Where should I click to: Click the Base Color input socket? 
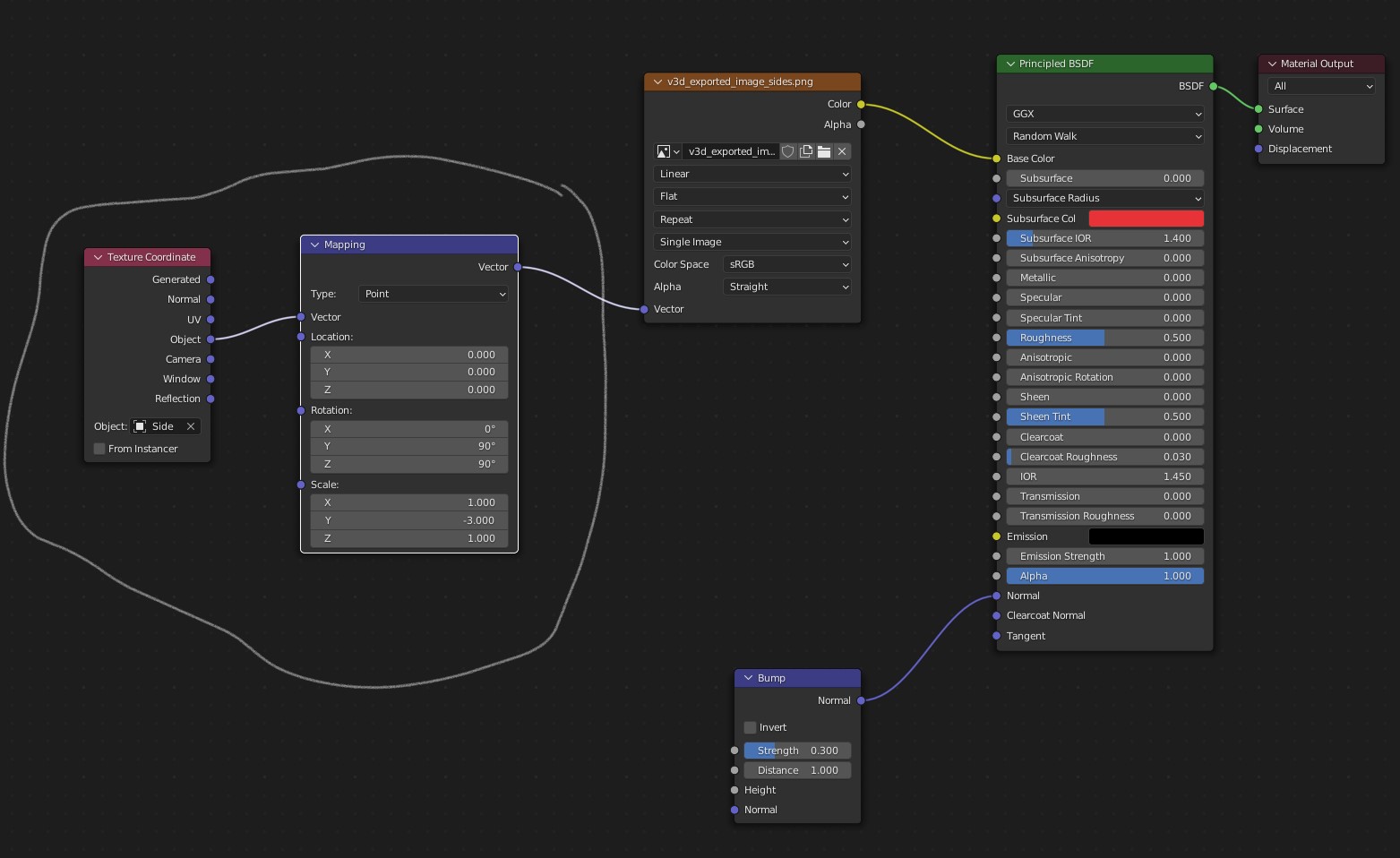coord(996,159)
